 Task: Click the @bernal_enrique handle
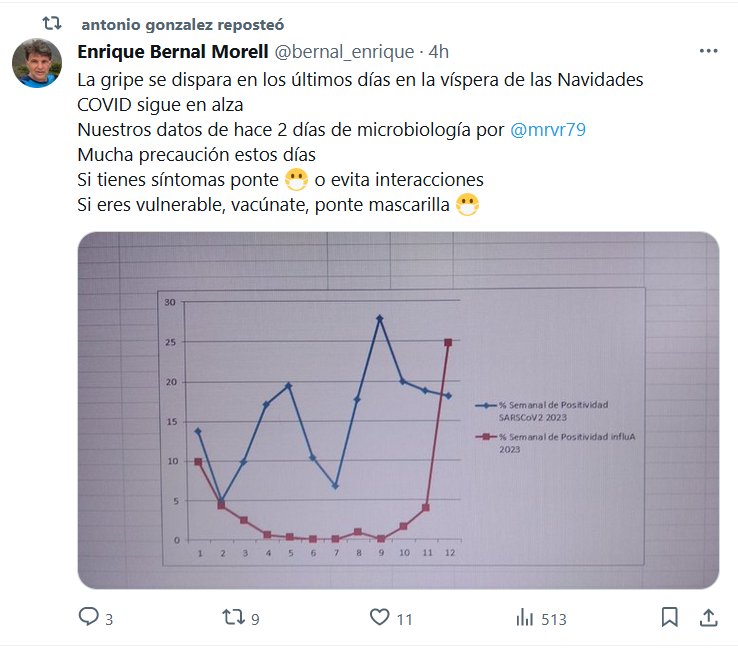point(343,51)
